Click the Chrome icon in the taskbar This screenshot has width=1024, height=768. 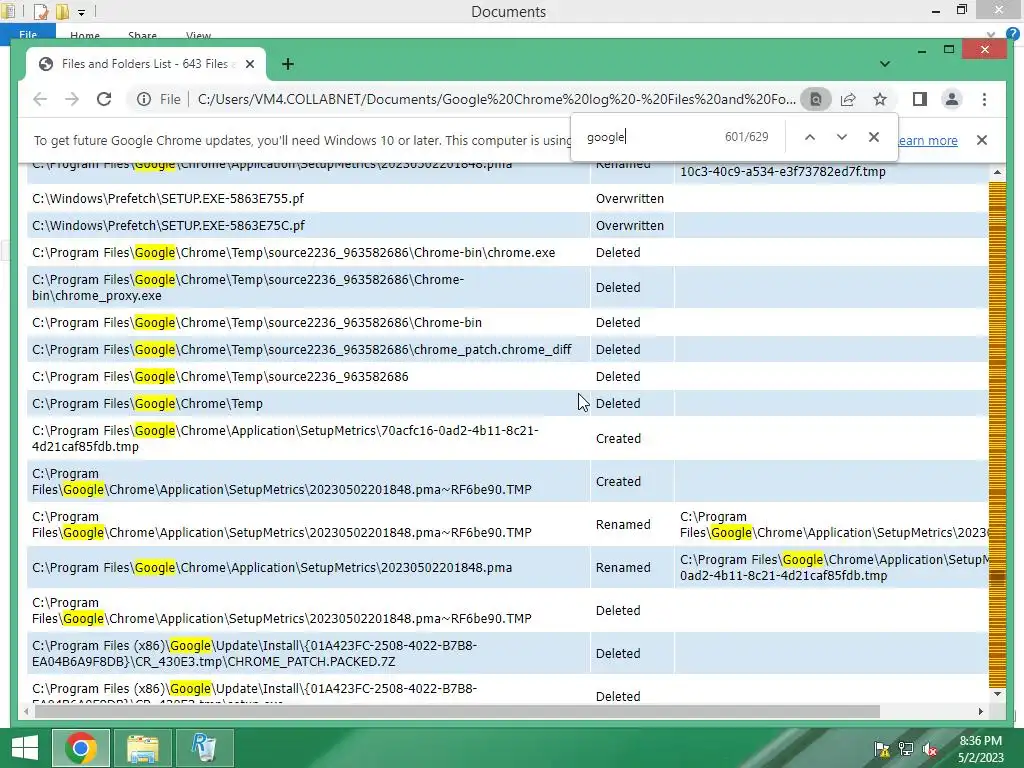pyautogui.click(x=80, y=748)
